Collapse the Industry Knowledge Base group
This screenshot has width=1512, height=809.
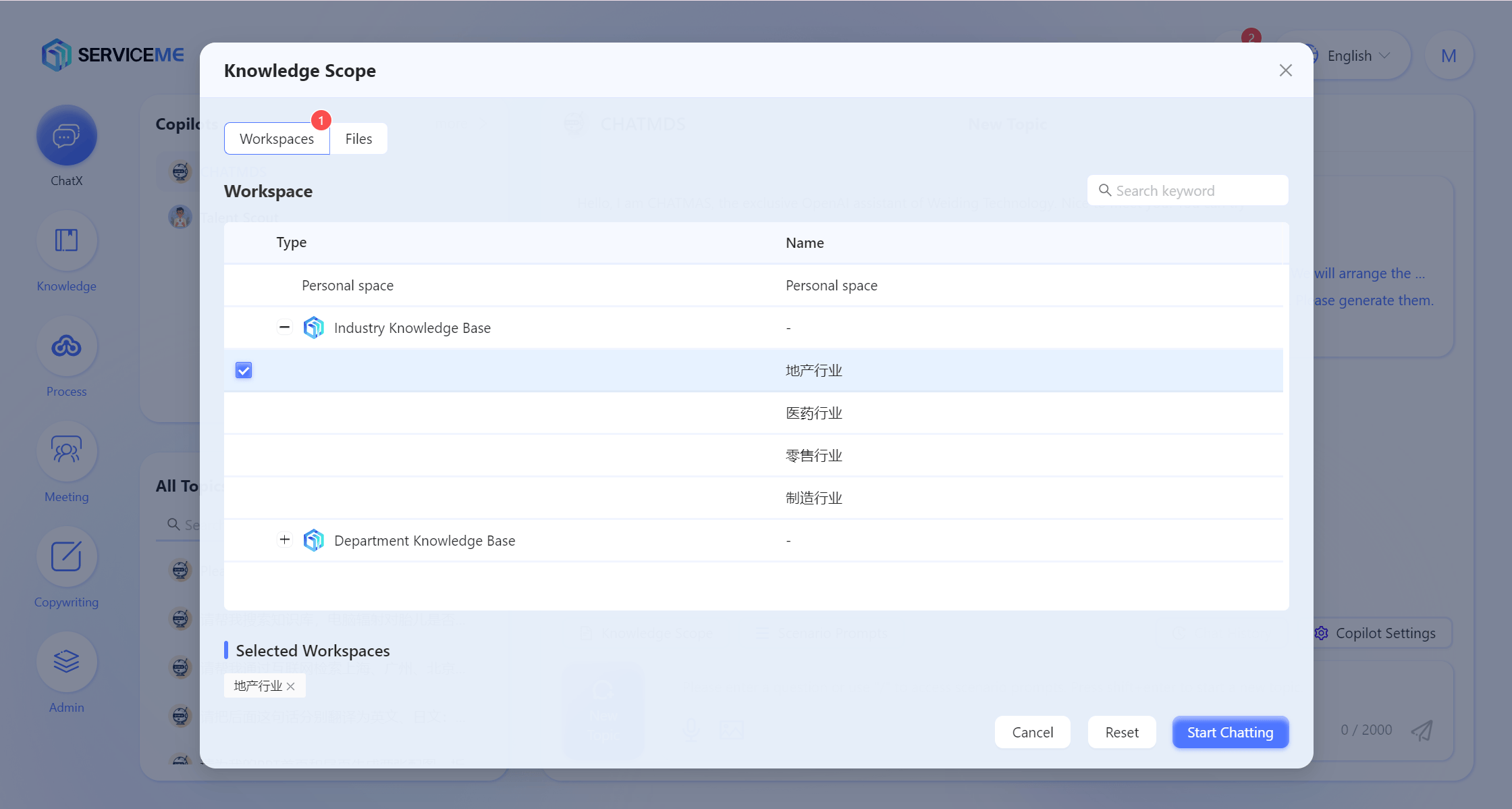(x=284, y=328)
